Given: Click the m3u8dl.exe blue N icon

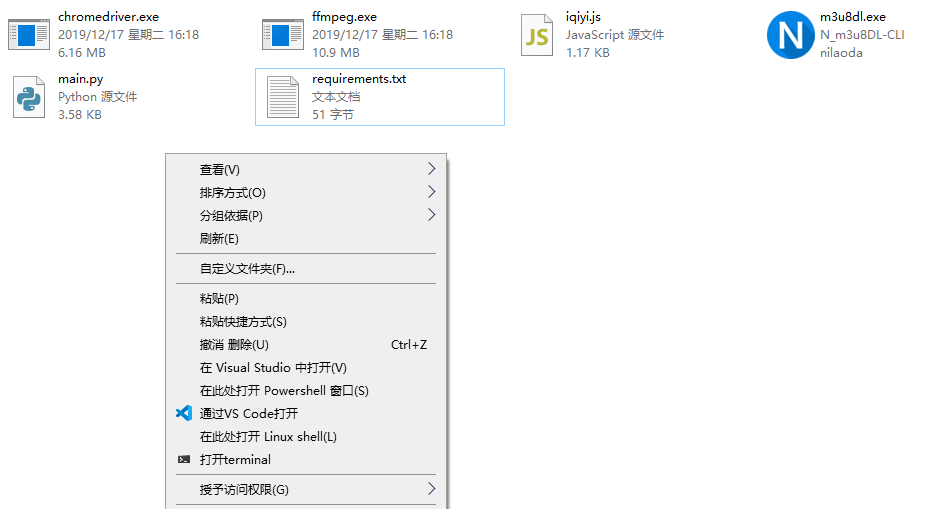Looking at the screenshot, I should [x=790, y=35].
